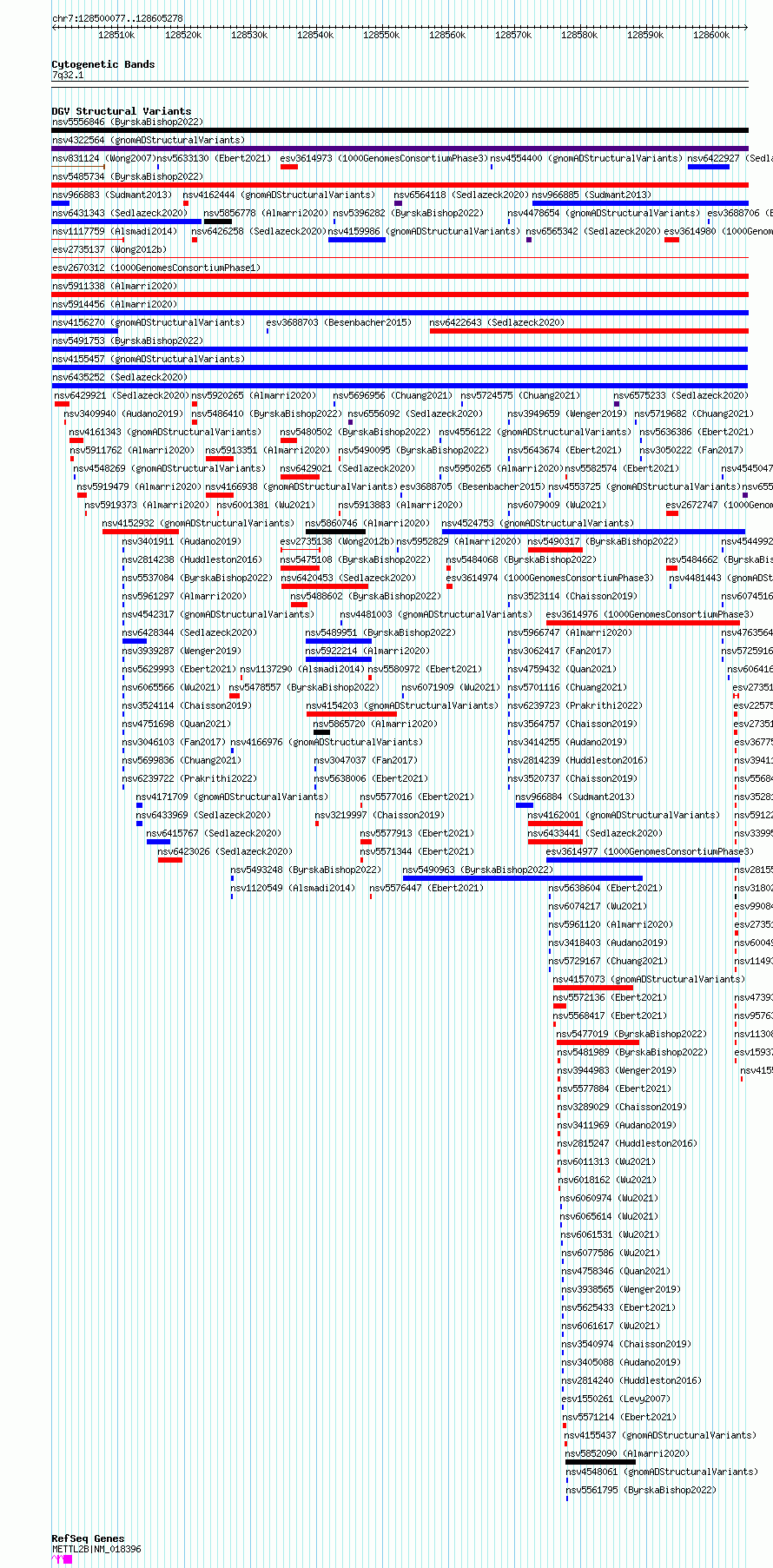Viewport: 773px width, 1568px height.
Task: Click the blue bar under nsv5922214 (Almarri2020)
Action: [x=339, y=659]
